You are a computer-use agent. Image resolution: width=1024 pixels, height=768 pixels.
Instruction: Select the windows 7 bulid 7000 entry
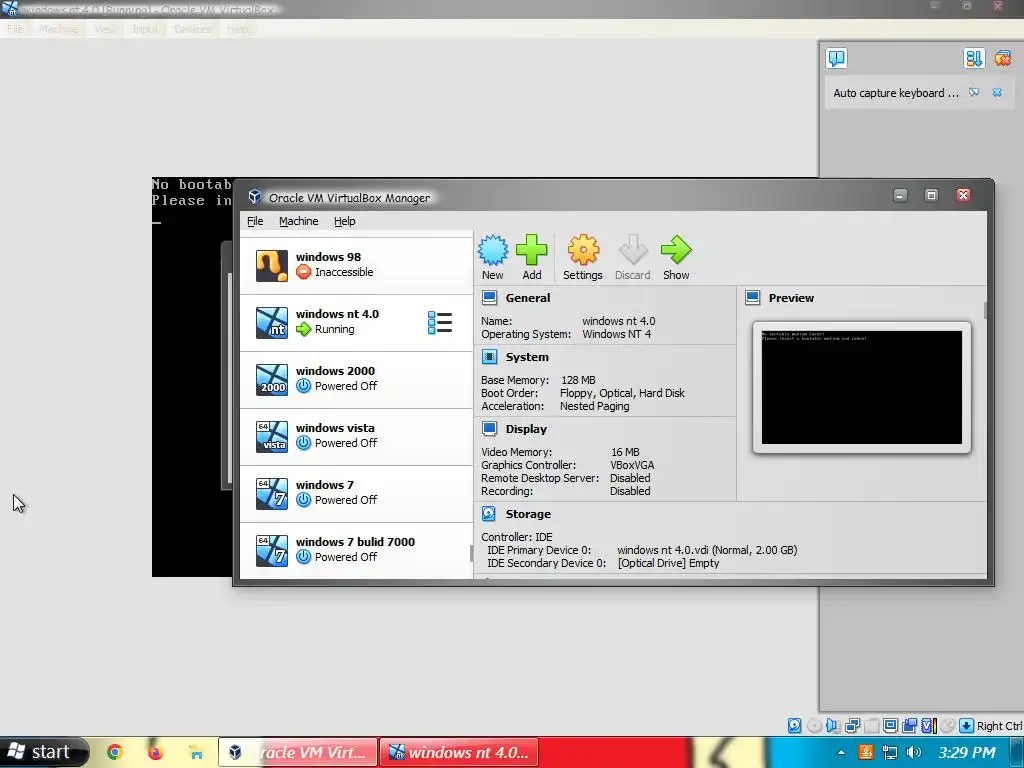click(356, 551)
